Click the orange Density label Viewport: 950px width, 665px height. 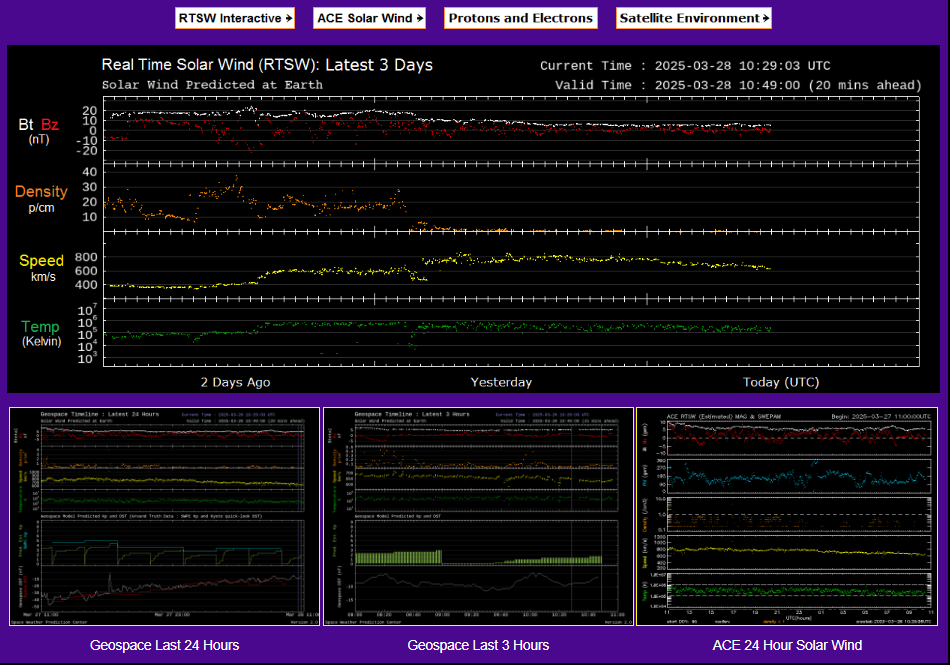(x=41, y=191)
